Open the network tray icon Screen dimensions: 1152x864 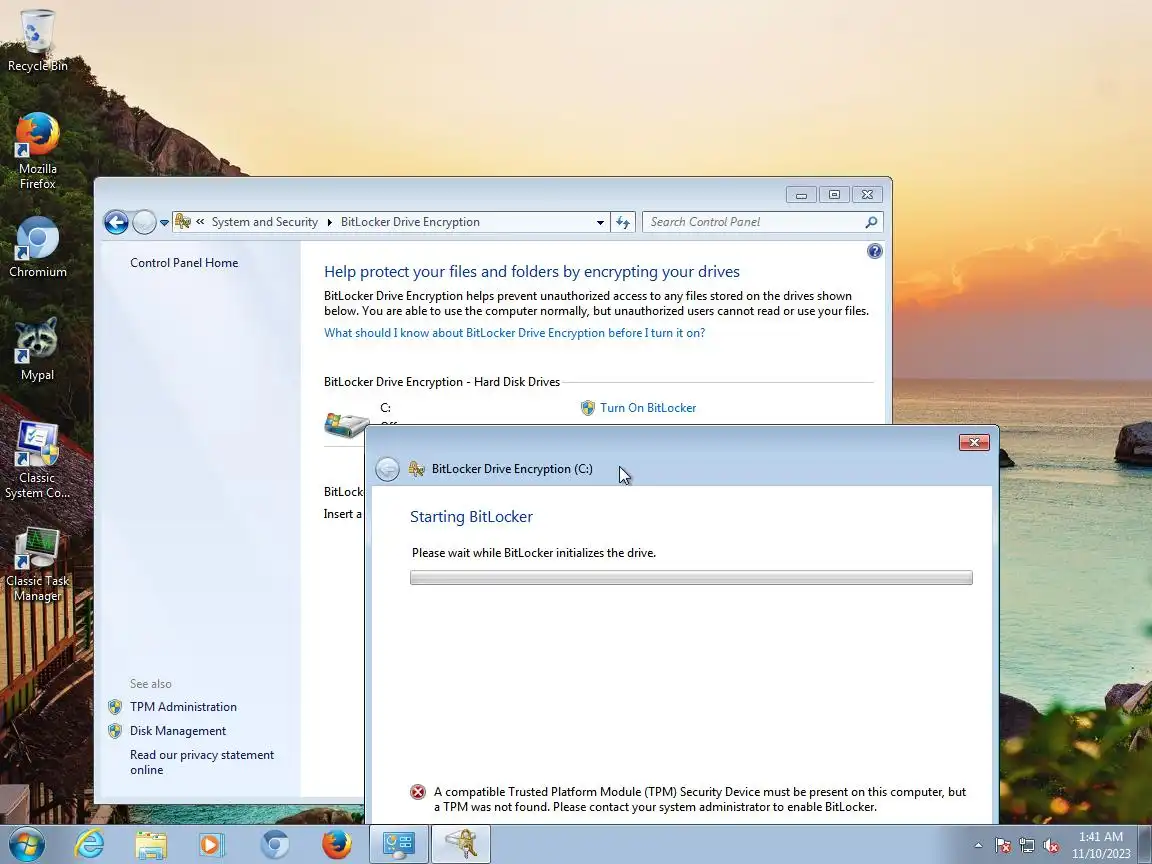(1027, 846)
